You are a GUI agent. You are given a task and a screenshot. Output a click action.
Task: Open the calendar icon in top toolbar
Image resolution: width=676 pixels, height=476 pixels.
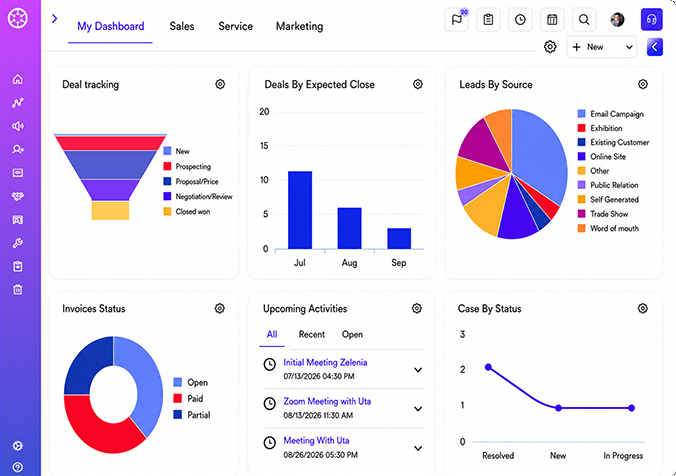tap(552, 19)
